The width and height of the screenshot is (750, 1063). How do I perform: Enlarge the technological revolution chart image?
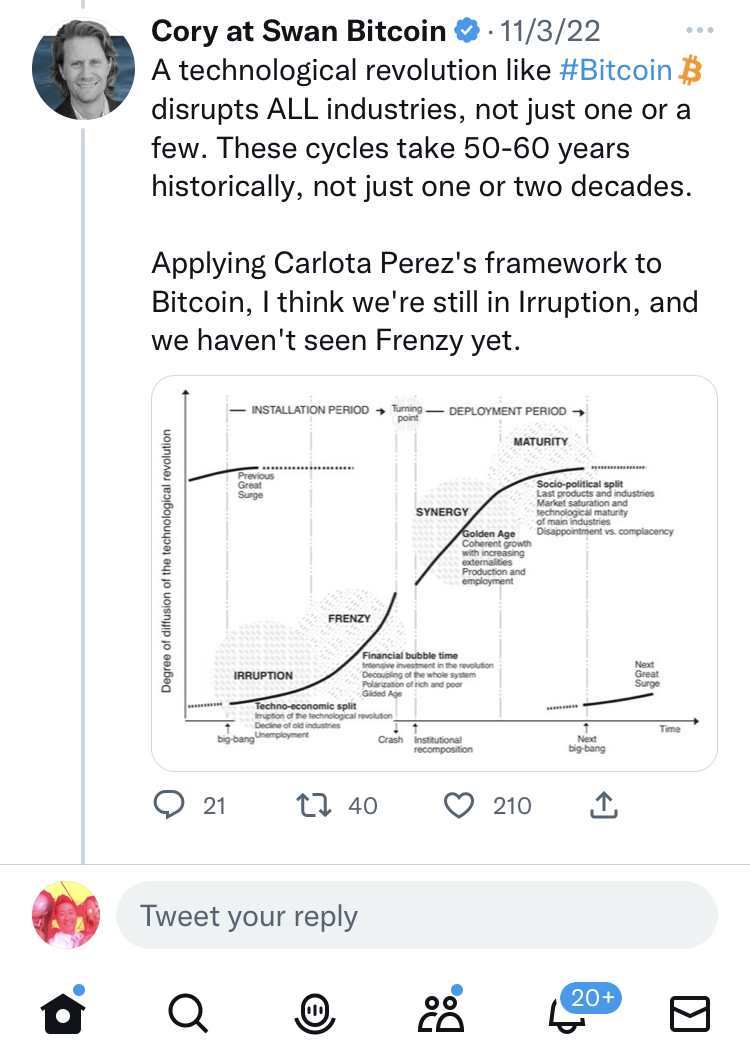click(433, 573)
